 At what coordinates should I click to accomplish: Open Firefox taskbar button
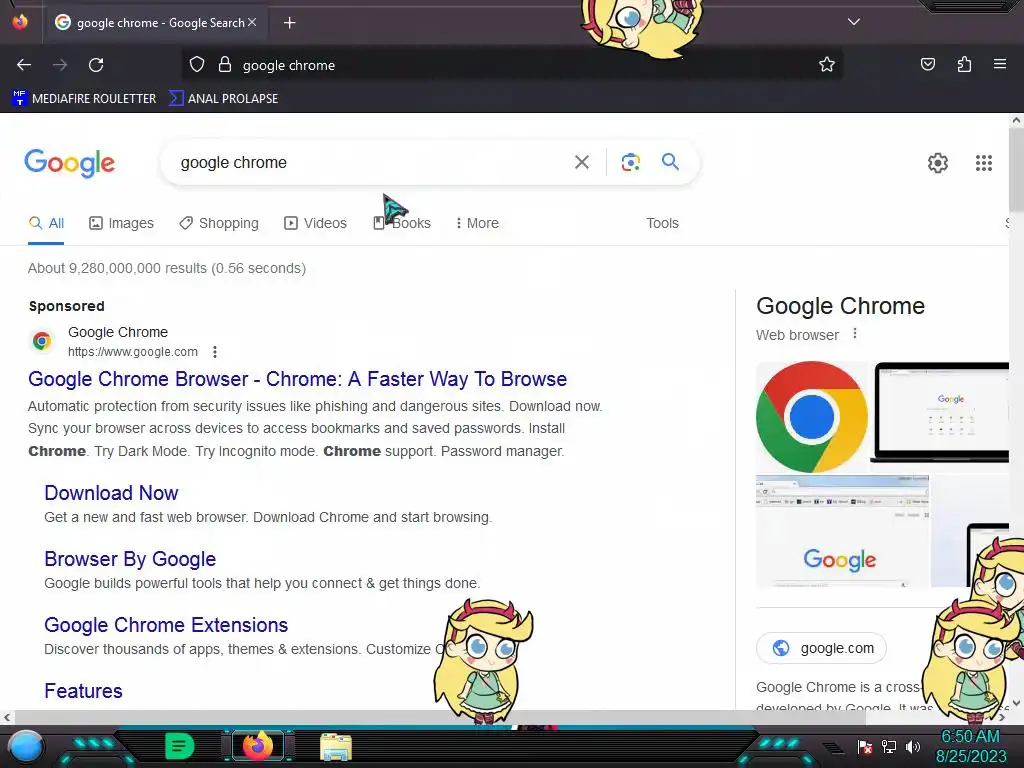point(258,746)
